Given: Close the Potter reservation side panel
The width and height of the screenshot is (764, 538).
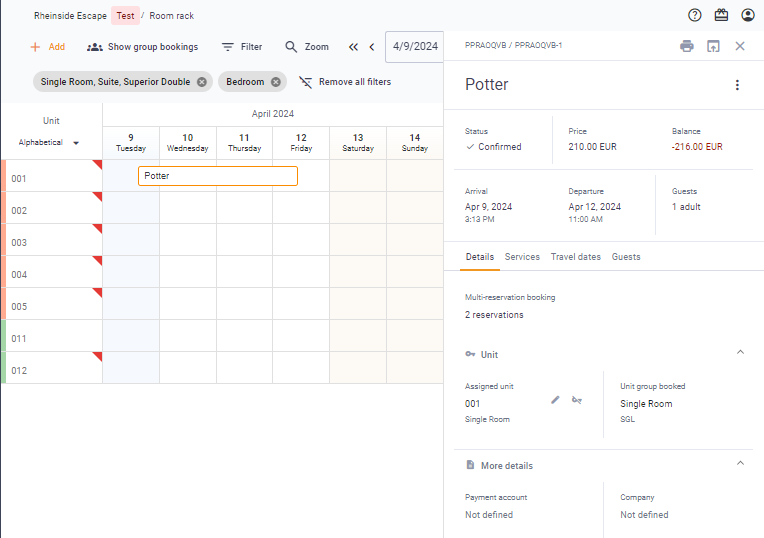Looking at the screenshot, I should [x=740, y=46].
